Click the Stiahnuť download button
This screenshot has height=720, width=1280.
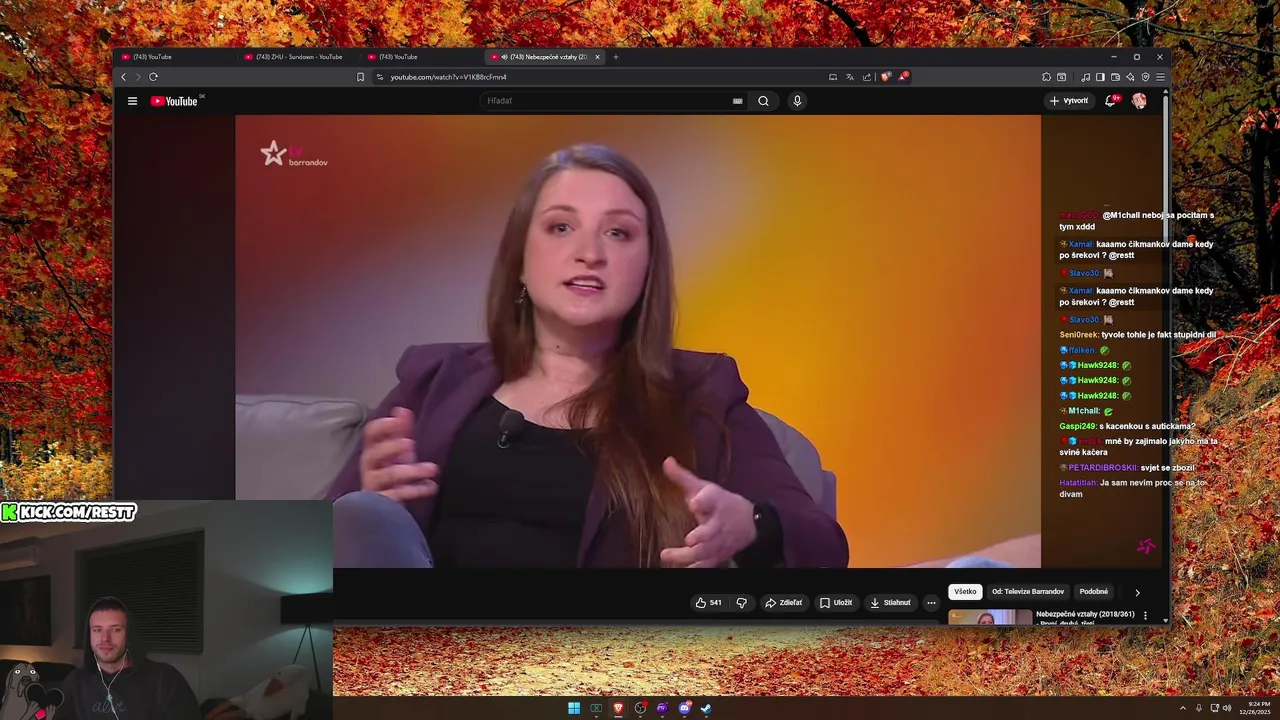pyautogui.click(x=890, y=603)
